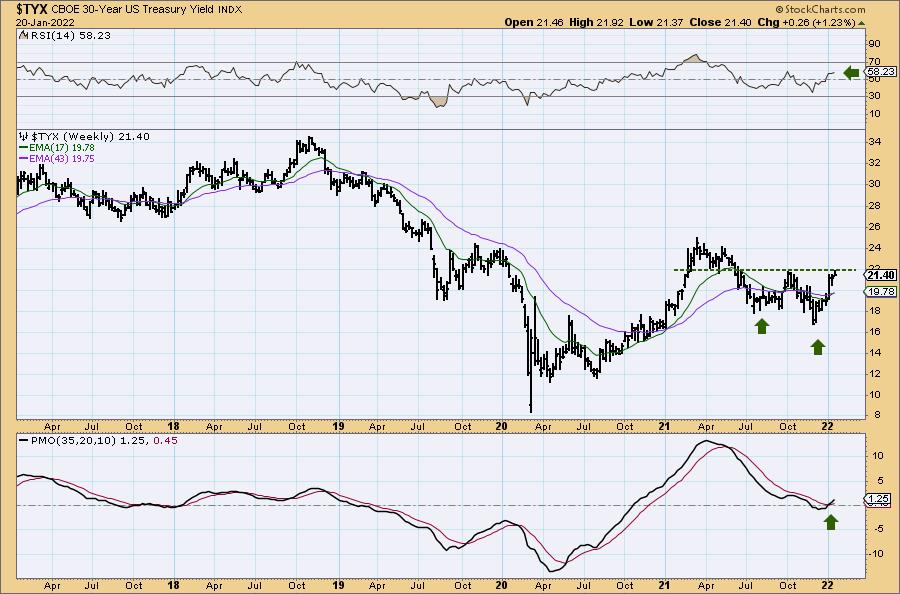This screenshot has height=594, width=900.
Task: Click the 58.23 RSI value tag on axis
Action: [x=880, y=72]
